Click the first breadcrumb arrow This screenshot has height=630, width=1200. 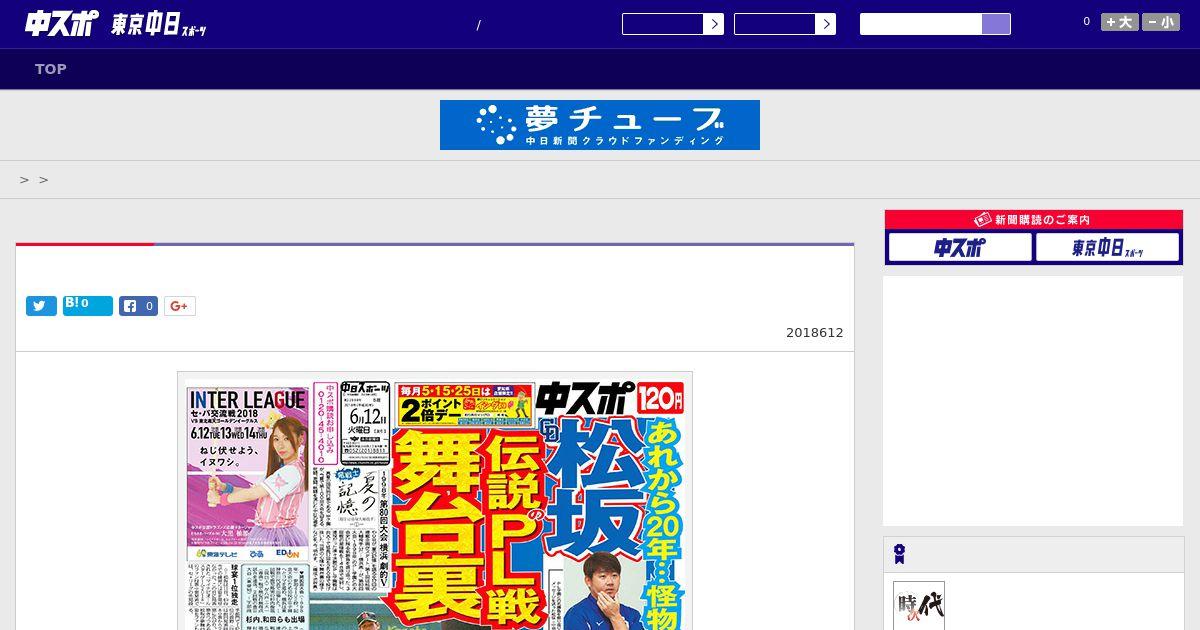(x=24, y=180)
